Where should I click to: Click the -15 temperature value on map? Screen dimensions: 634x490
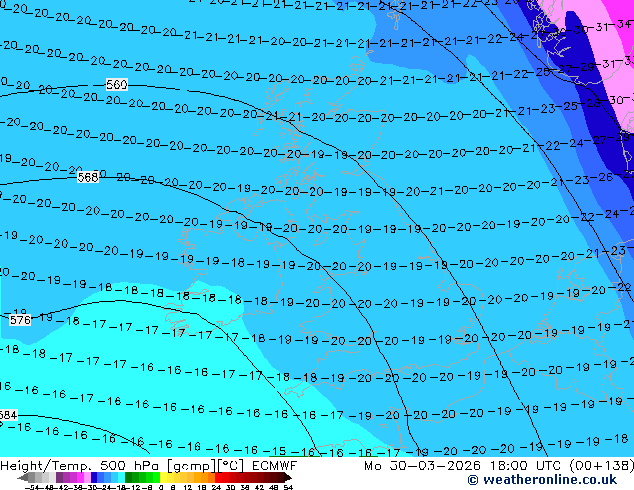pos(275,451)
